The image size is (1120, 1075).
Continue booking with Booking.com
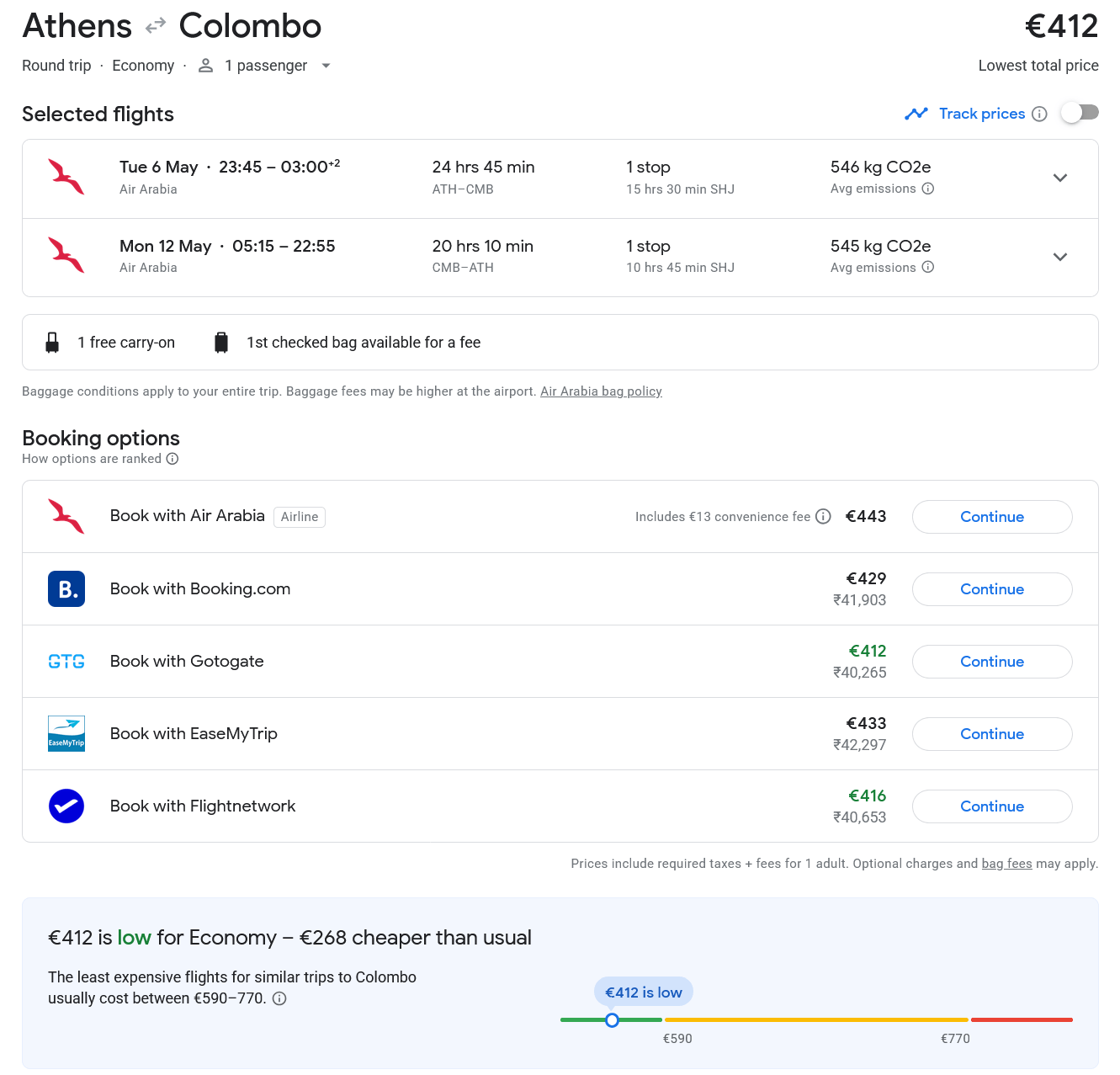point(992,589)
